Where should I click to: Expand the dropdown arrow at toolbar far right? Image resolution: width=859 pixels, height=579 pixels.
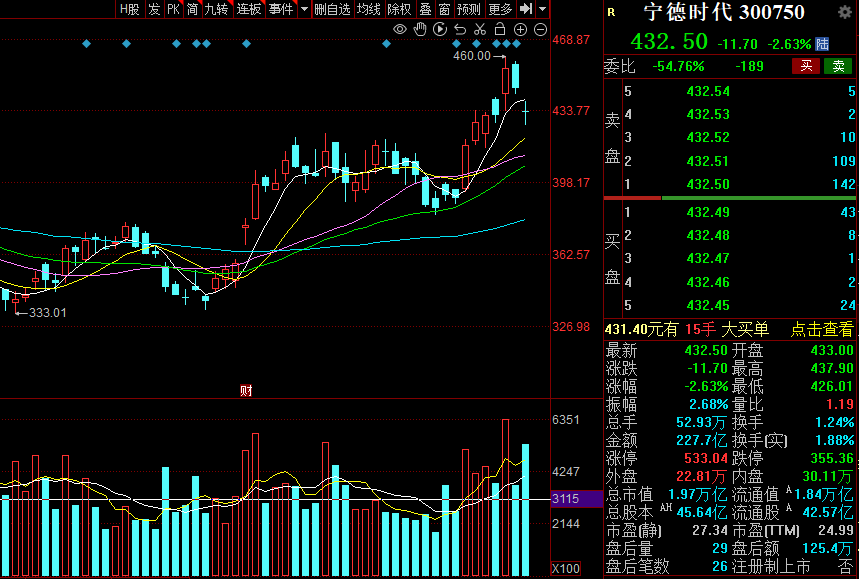542,9
